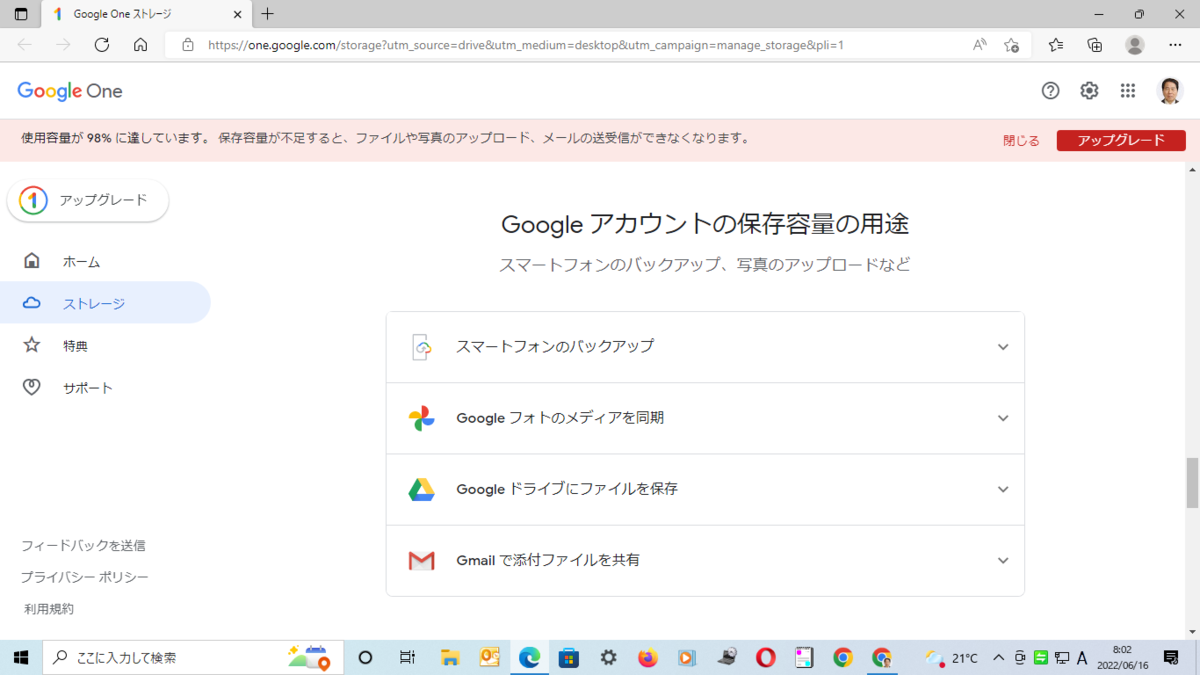1200x675 pixels.
Task: Open the notification center icon
Action: click(x=1171, y=657)
